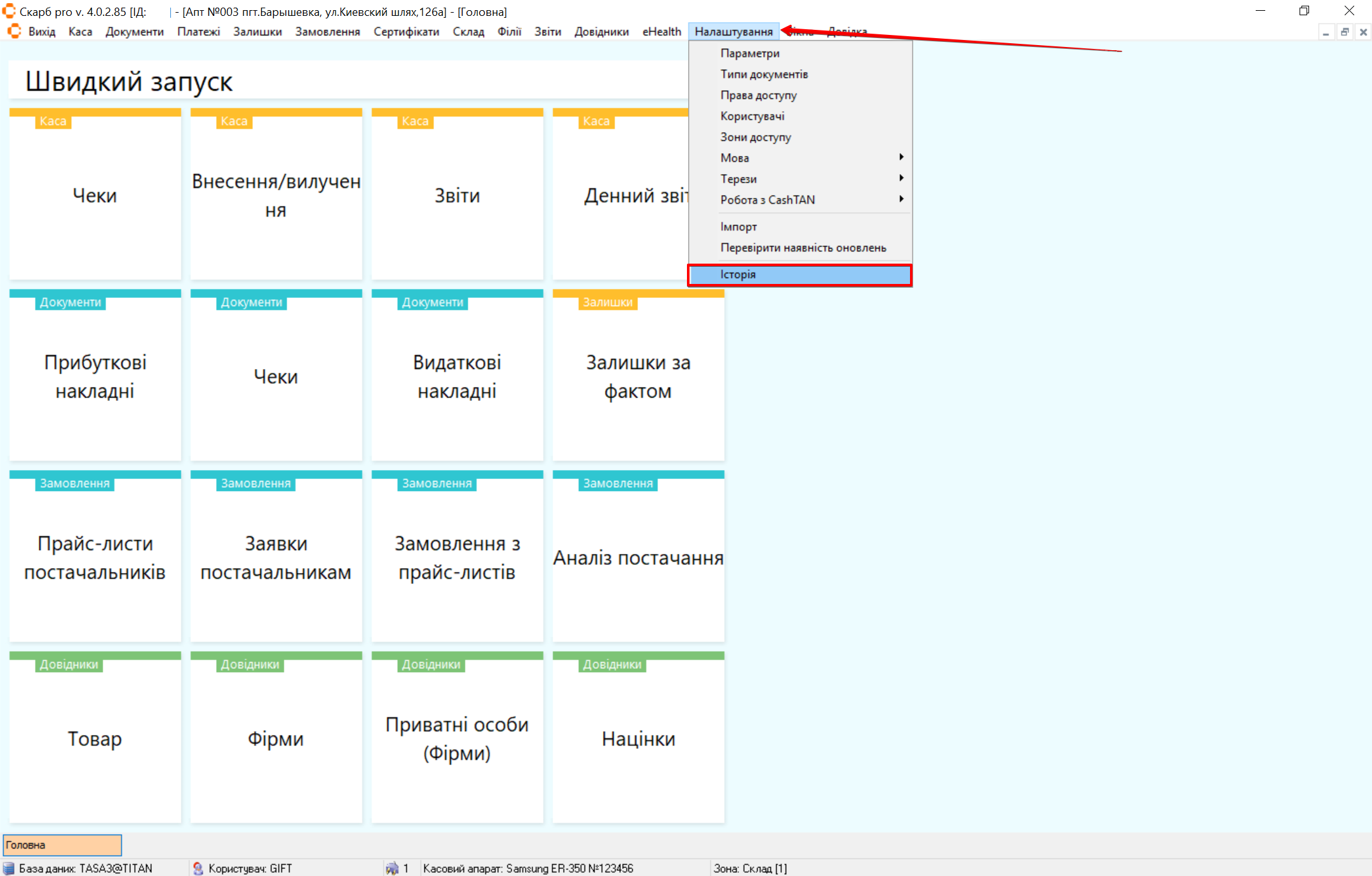The height and width of the screenshot is (876, 1372).
Task: Close the inner Головна document window
Action: (1363, 32)
